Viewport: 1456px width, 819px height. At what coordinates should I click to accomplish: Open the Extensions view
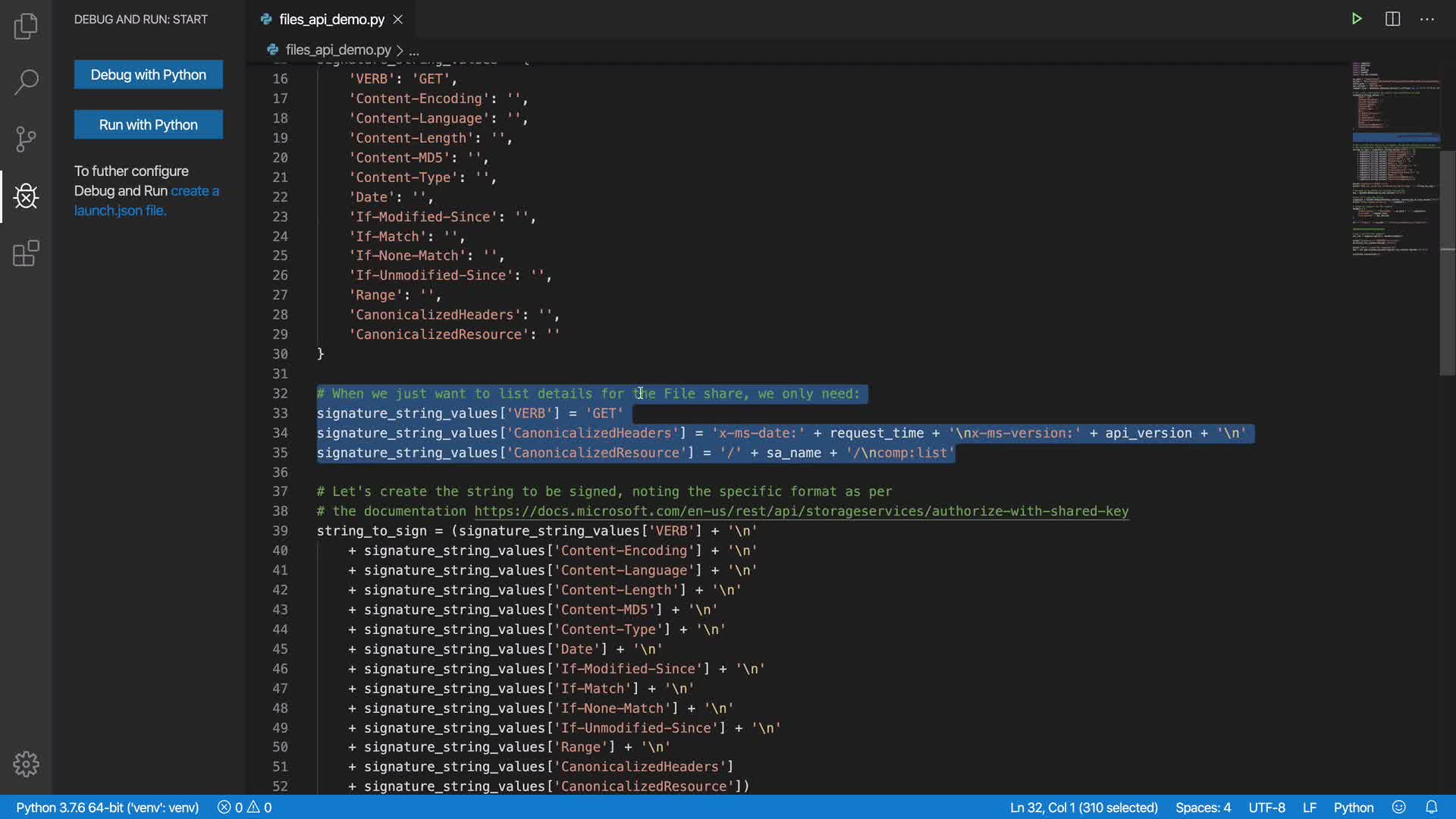click(26, 253)
